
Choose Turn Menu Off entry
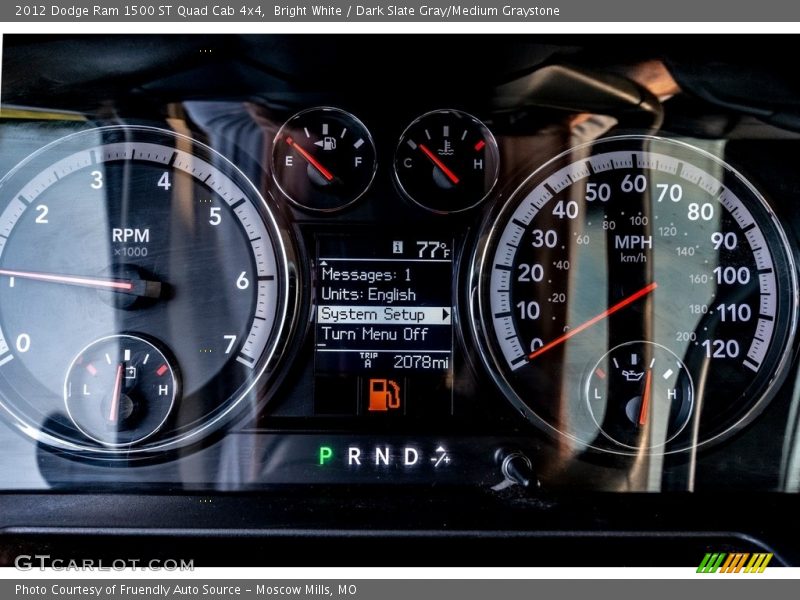[x=374, y=334]
